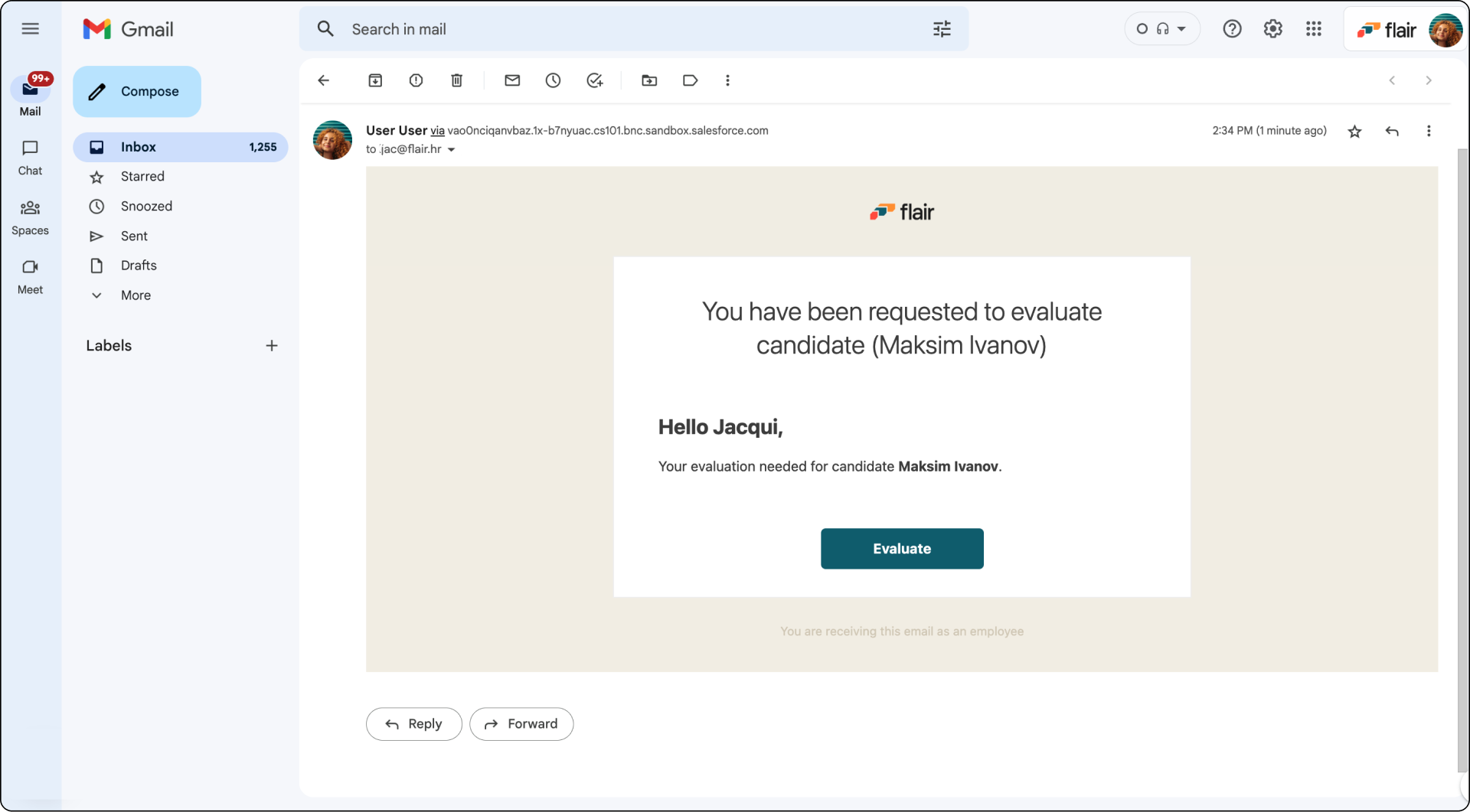Screen dimensions: 1470x812
Task: Mark the email as unread
Action: point(512,80)
